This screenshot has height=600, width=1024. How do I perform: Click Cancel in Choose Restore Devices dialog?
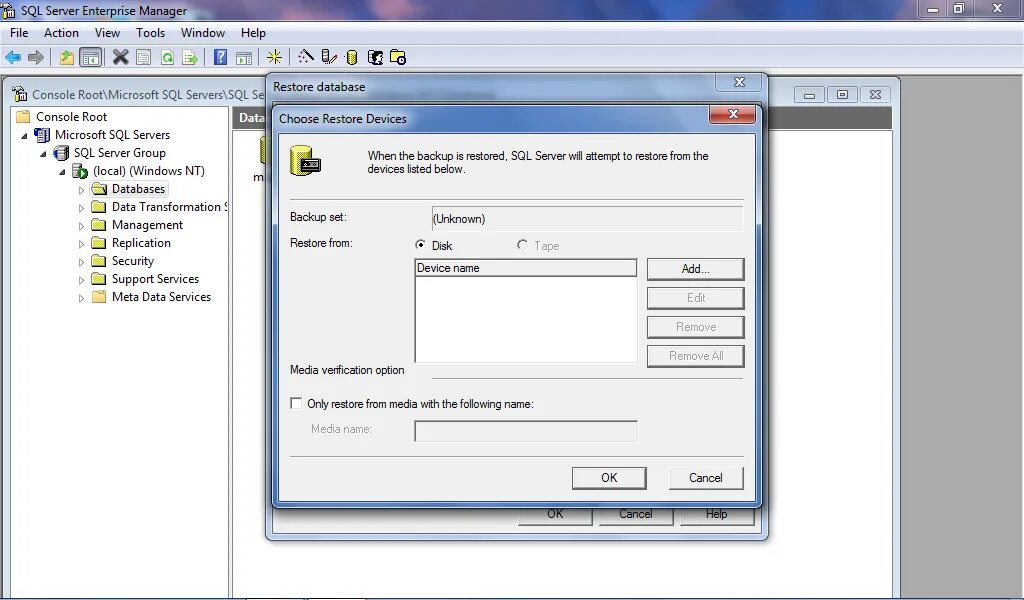(706, 478)
